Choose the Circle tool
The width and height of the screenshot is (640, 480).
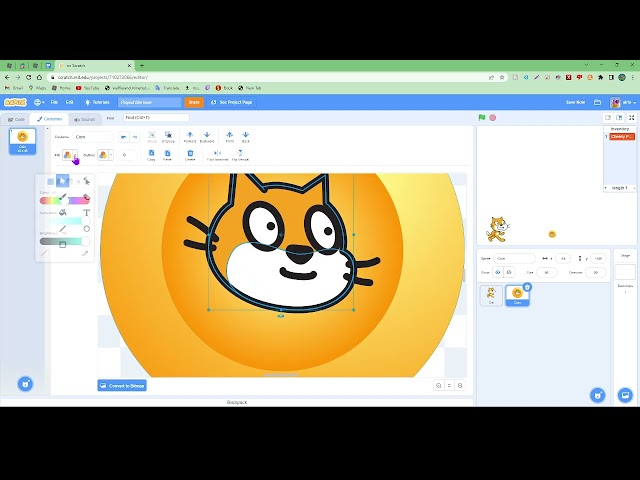tap(87, 229)
